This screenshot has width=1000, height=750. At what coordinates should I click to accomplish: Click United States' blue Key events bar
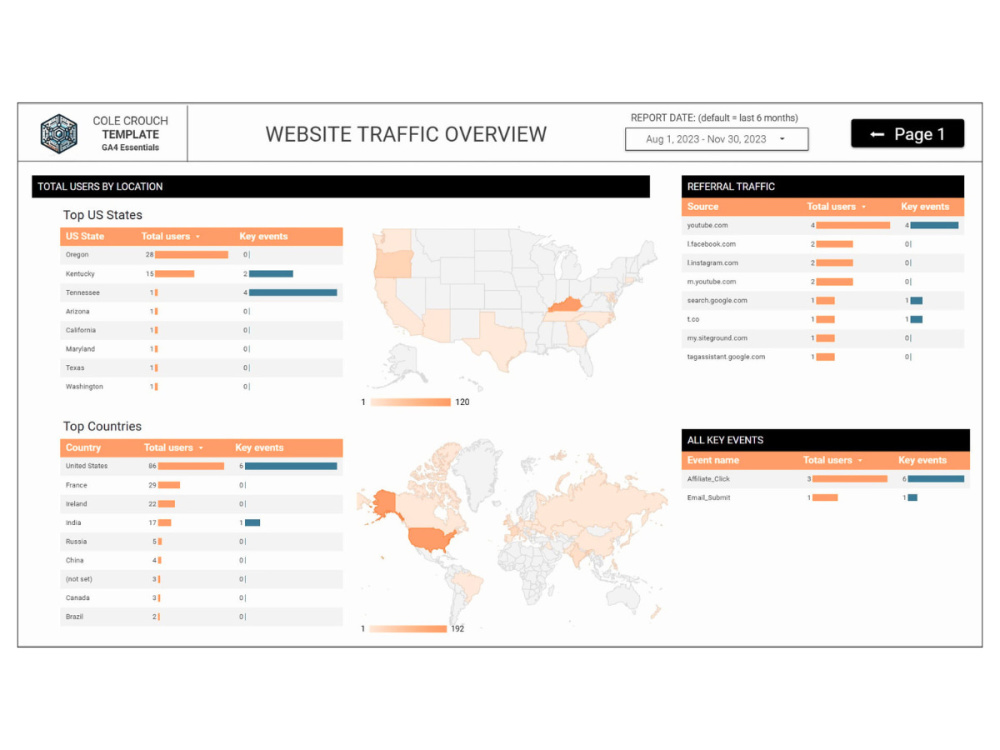pyautogui.click(x=291, y=466)
